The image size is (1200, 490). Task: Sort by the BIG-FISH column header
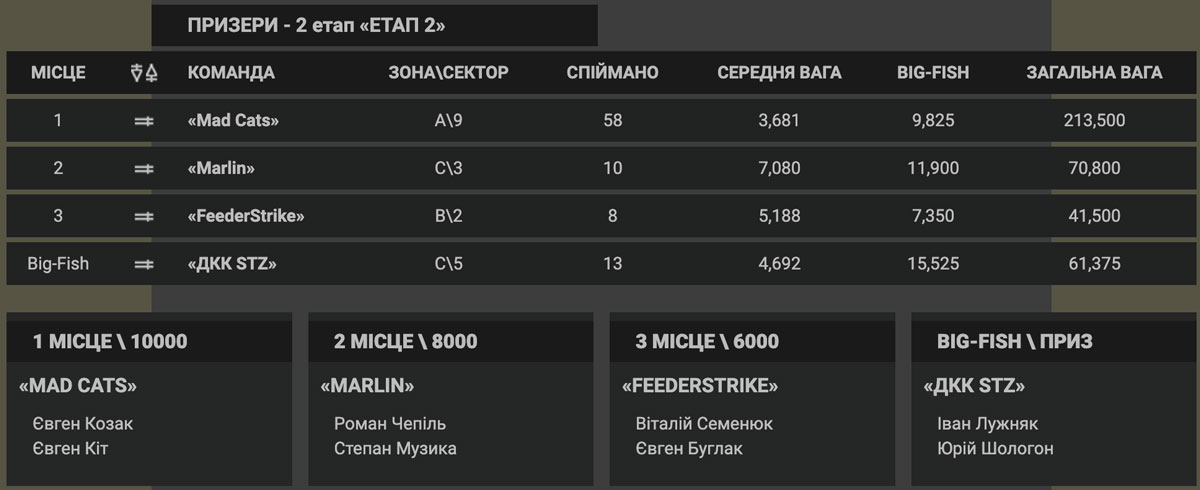point(933,73)
